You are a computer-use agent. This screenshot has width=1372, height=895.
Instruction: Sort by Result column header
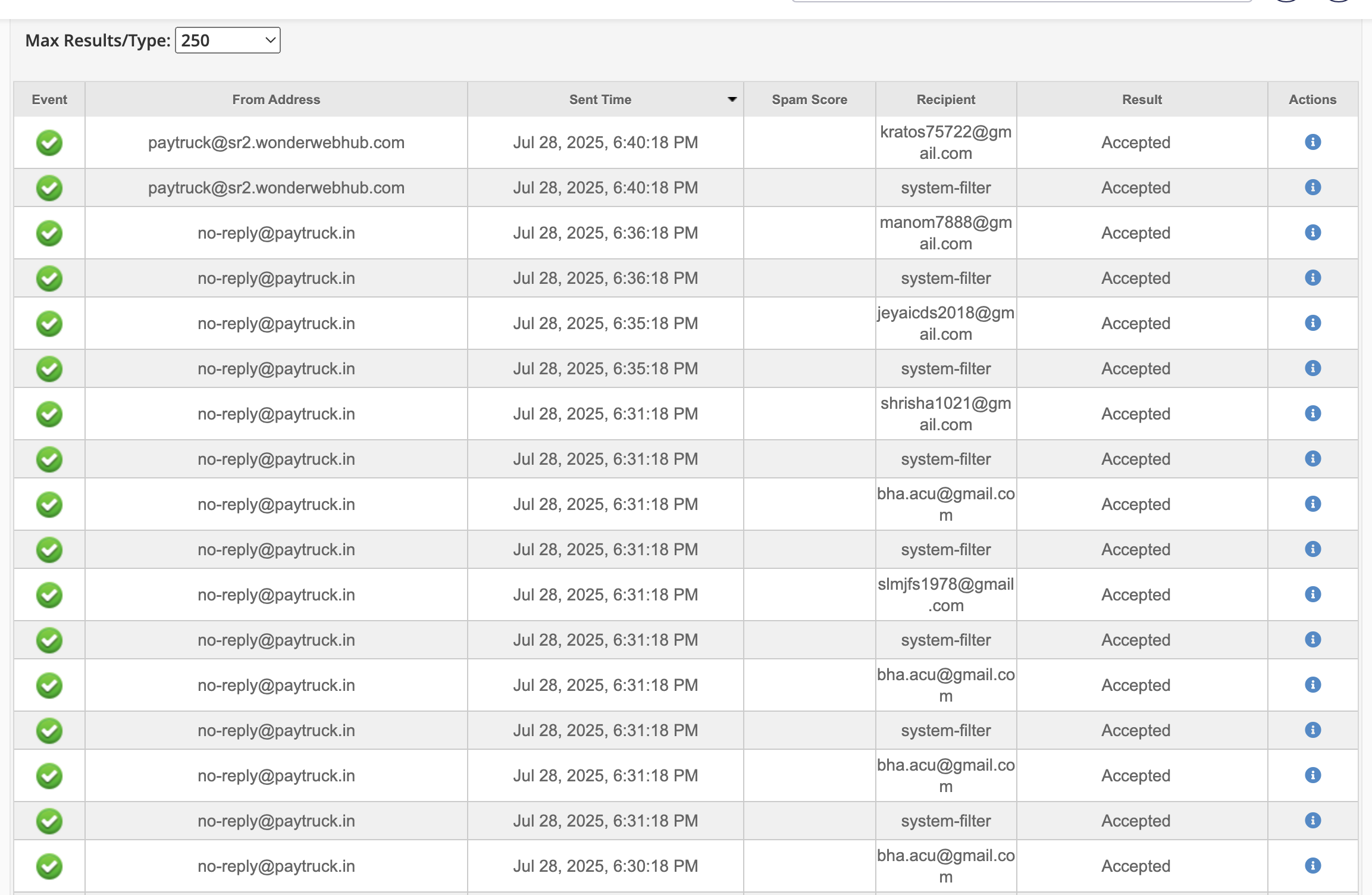click(x=1142, y=99)
